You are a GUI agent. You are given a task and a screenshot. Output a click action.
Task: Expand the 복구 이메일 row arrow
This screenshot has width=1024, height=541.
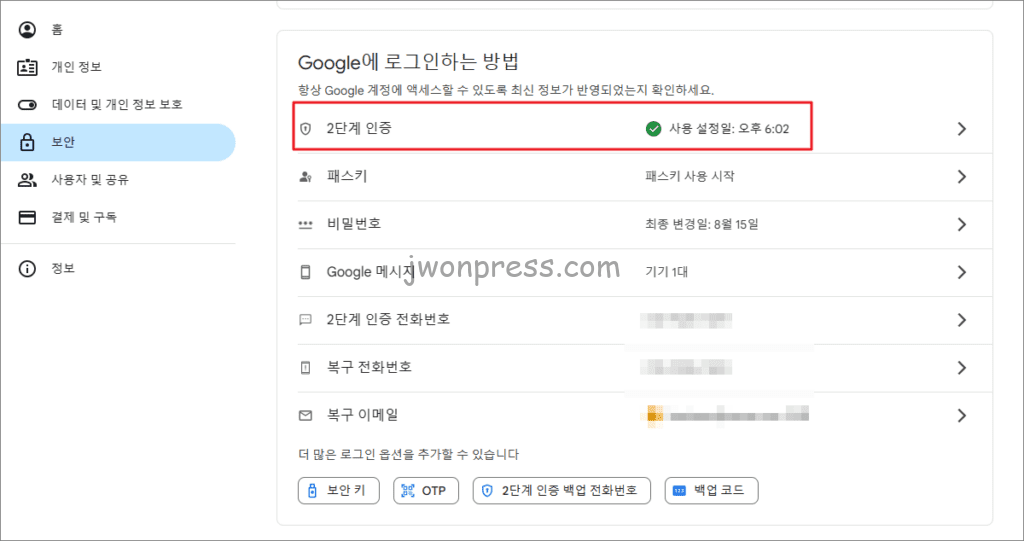(961, 415)
